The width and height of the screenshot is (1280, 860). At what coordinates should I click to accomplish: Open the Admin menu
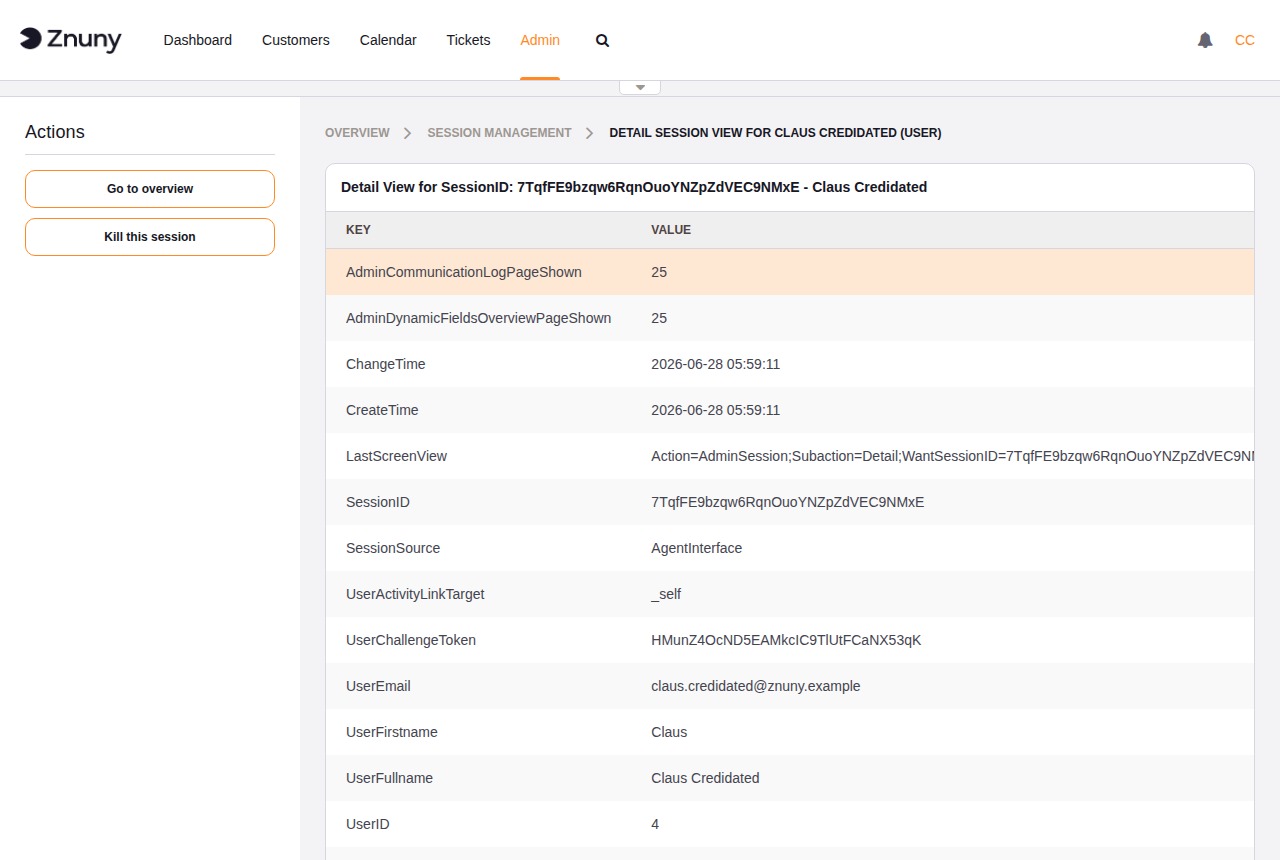pyautogui.click(x=540, y=40)
